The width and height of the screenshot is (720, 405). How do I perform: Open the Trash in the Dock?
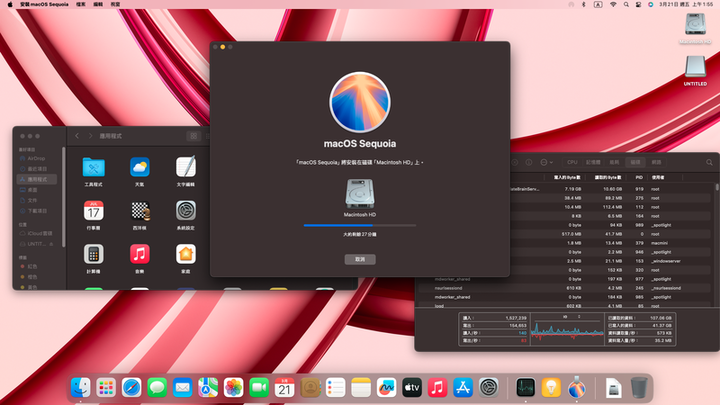pyautogui.click(x=639, y=388)
